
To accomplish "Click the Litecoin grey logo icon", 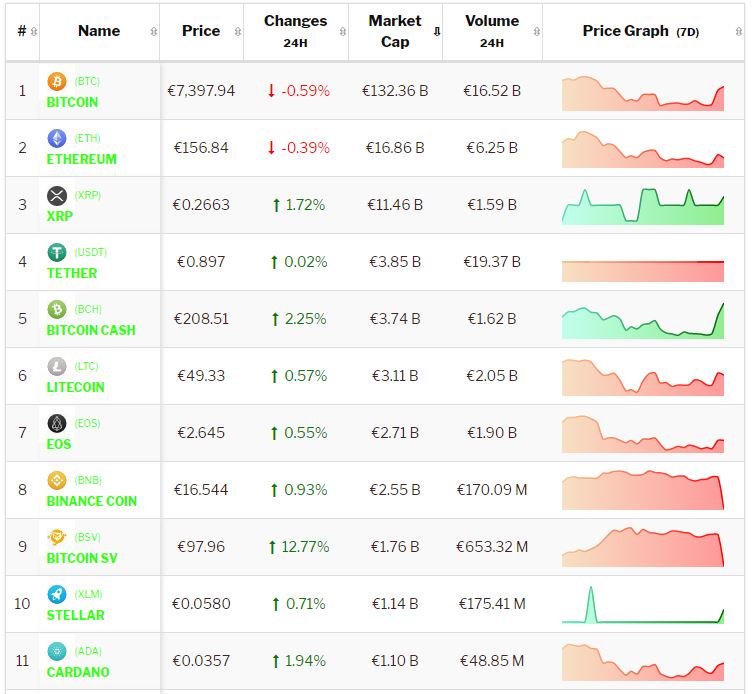I will [x=57, y=366].
